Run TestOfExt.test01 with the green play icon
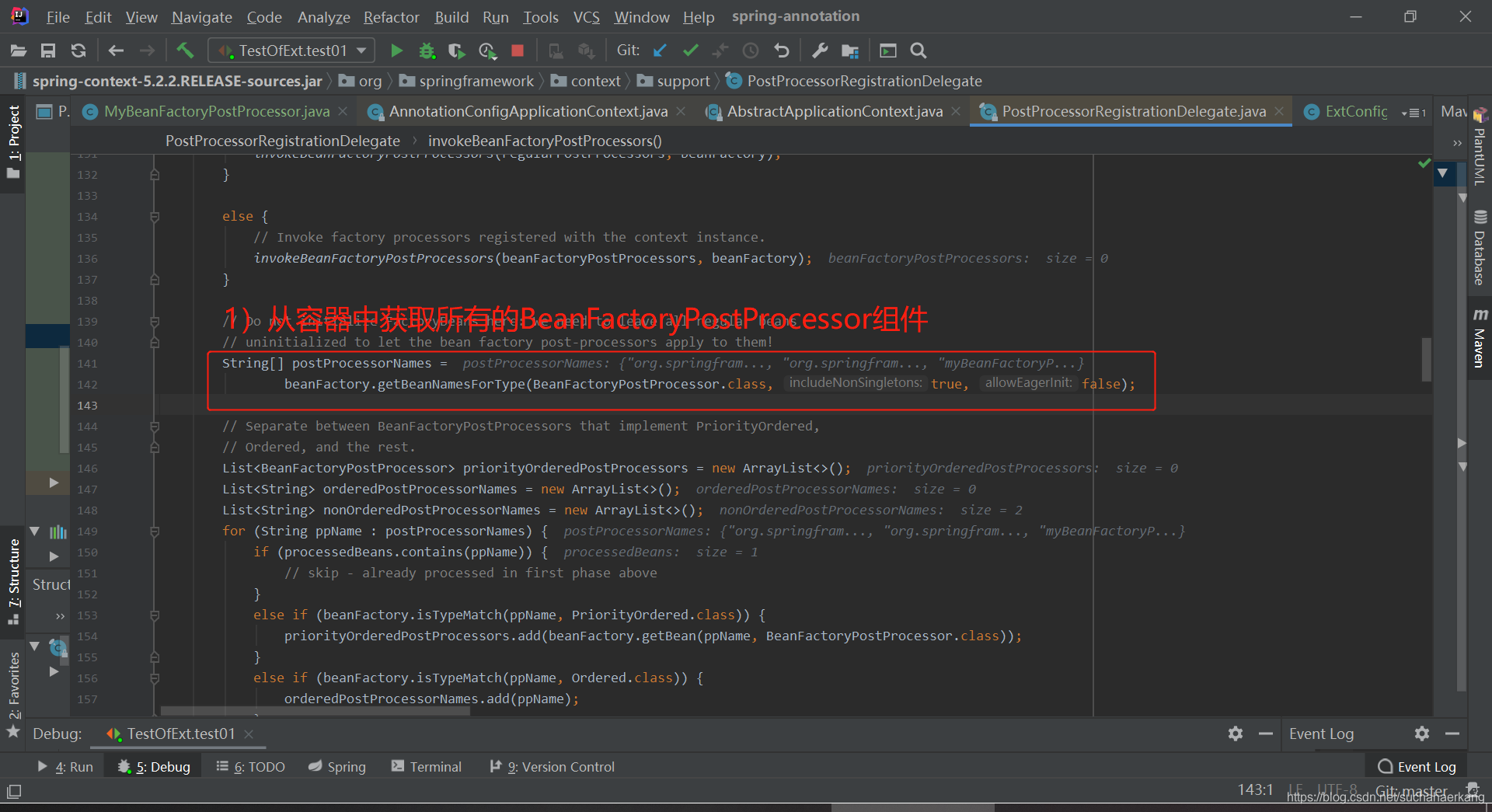 tap(396, 51)
